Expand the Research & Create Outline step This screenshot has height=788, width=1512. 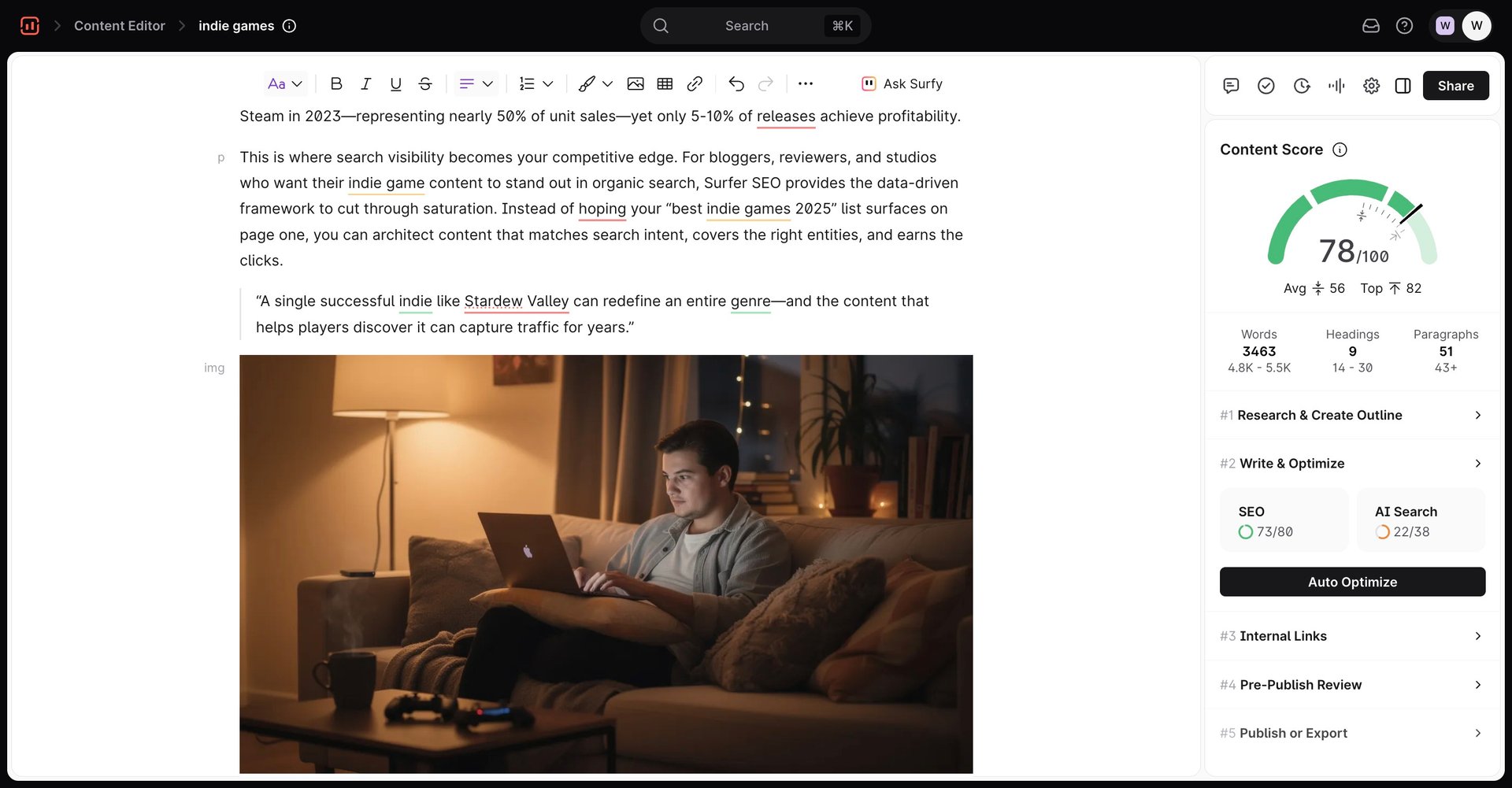1351,415
